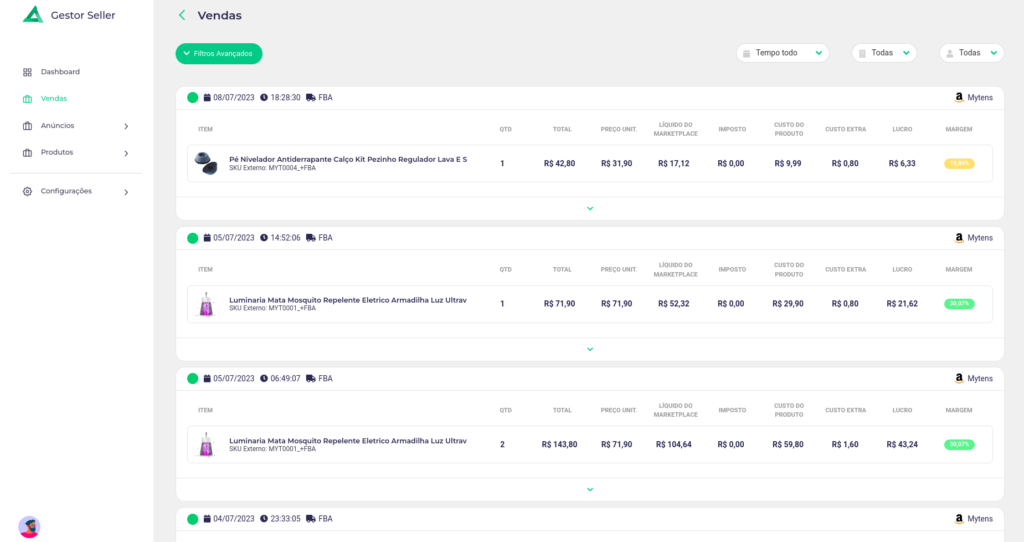The image size is (1024, 542).
Task: Go to the Dashboard menu item
Action: click(x=60, y=72)
